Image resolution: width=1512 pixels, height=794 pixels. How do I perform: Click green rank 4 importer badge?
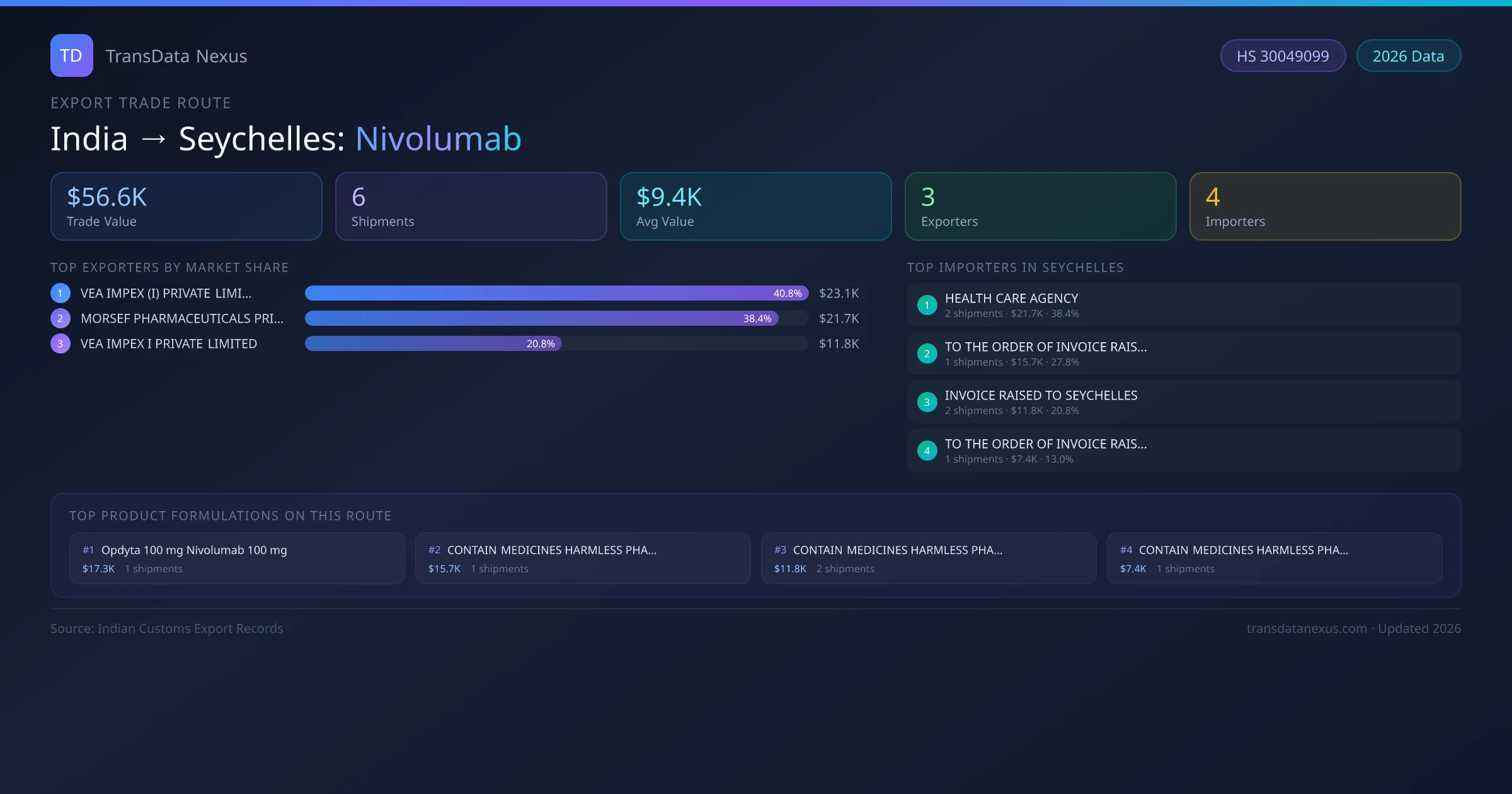point(927,451)
